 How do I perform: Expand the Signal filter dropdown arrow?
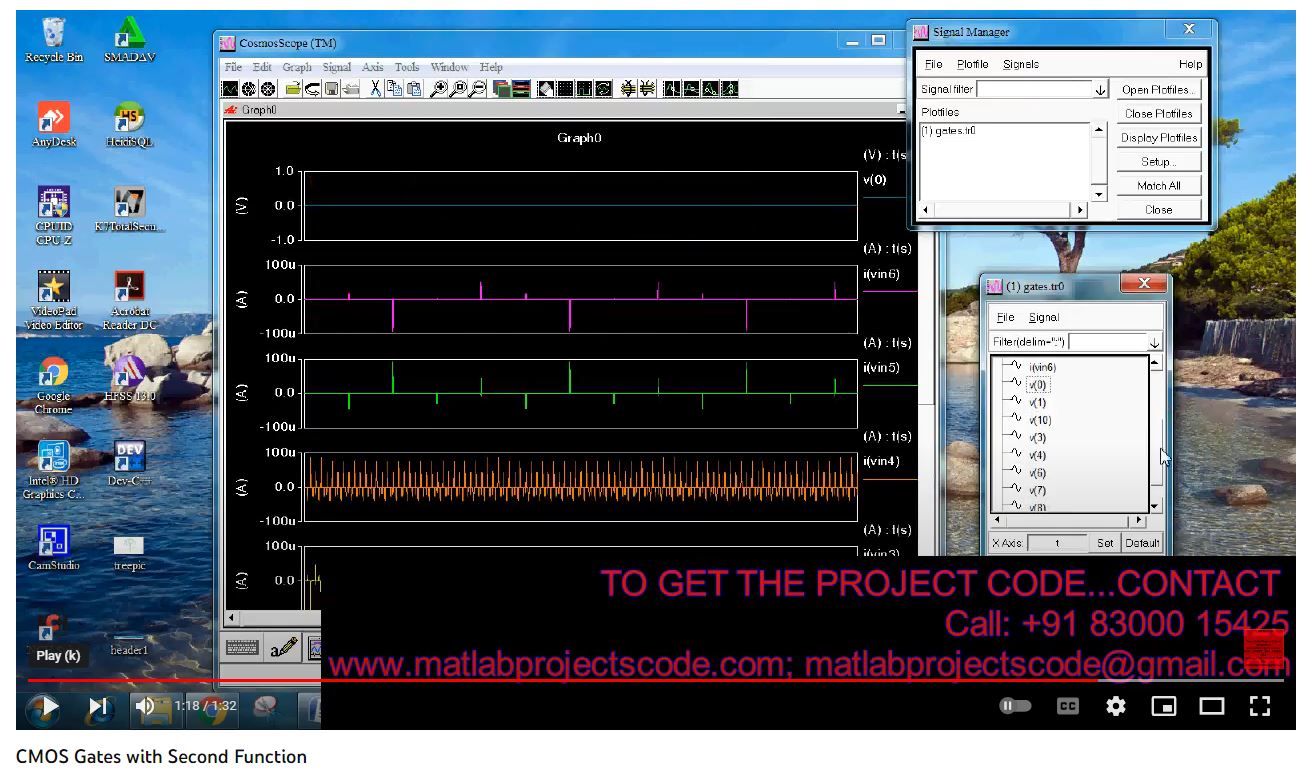pyautogui.click(x=1100, y=90)
